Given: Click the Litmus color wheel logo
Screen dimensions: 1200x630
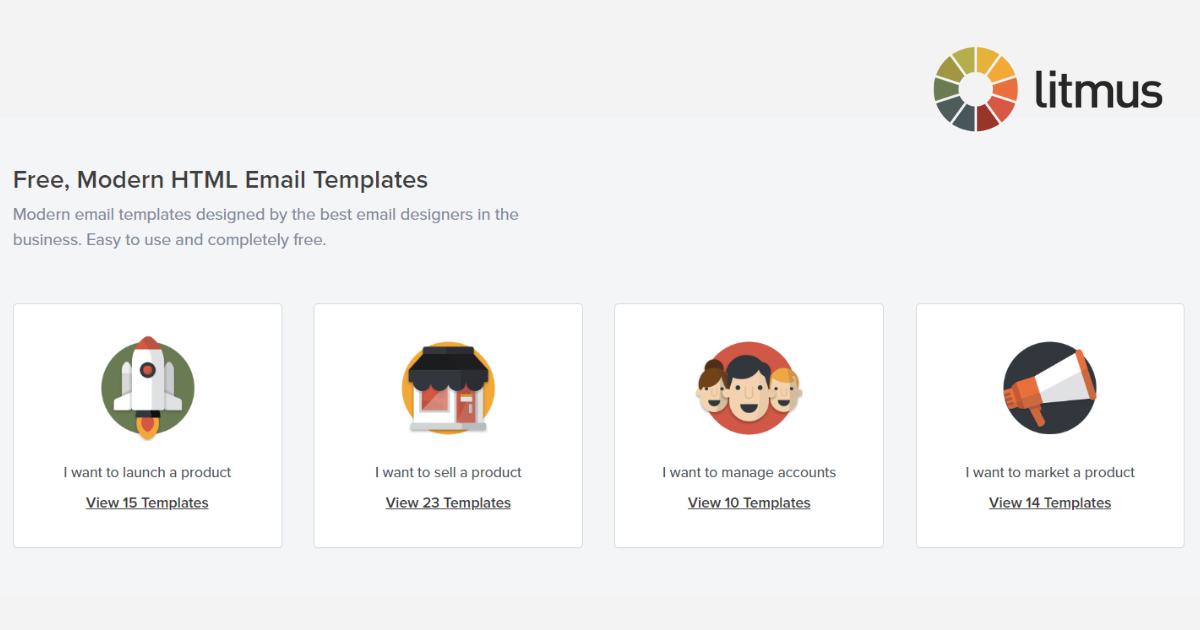Looking at the screenshot, I should [x=976, y=89].
